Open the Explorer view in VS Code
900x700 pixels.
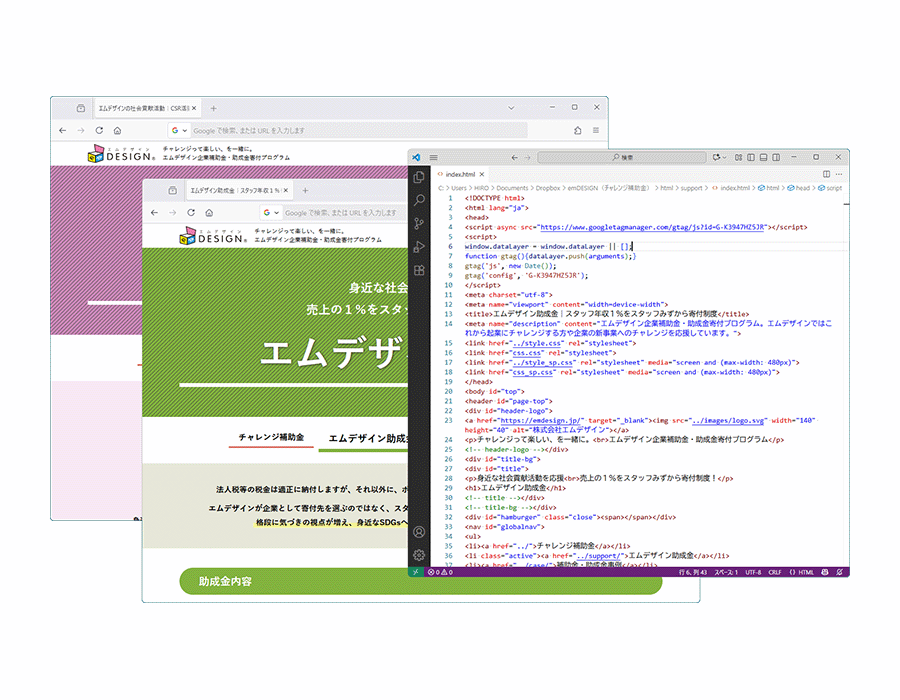(420, 178)
